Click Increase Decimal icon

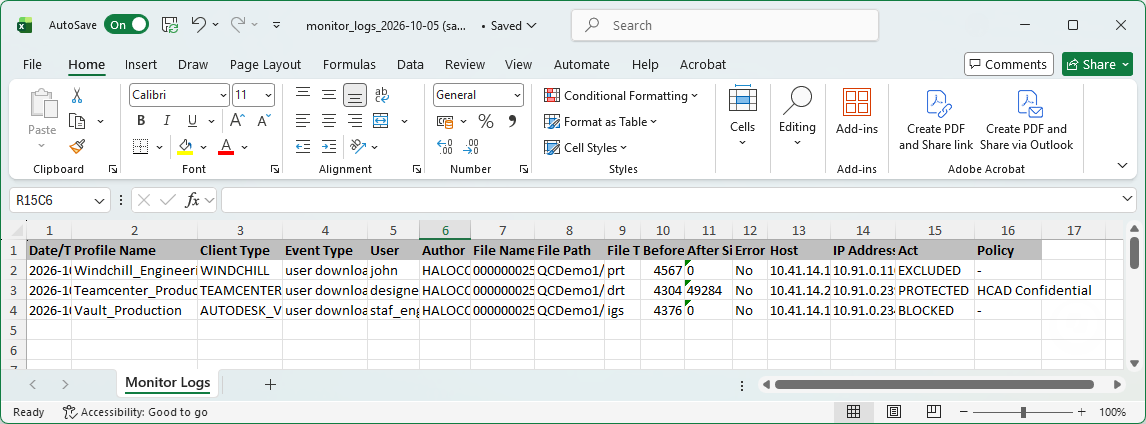445,147
